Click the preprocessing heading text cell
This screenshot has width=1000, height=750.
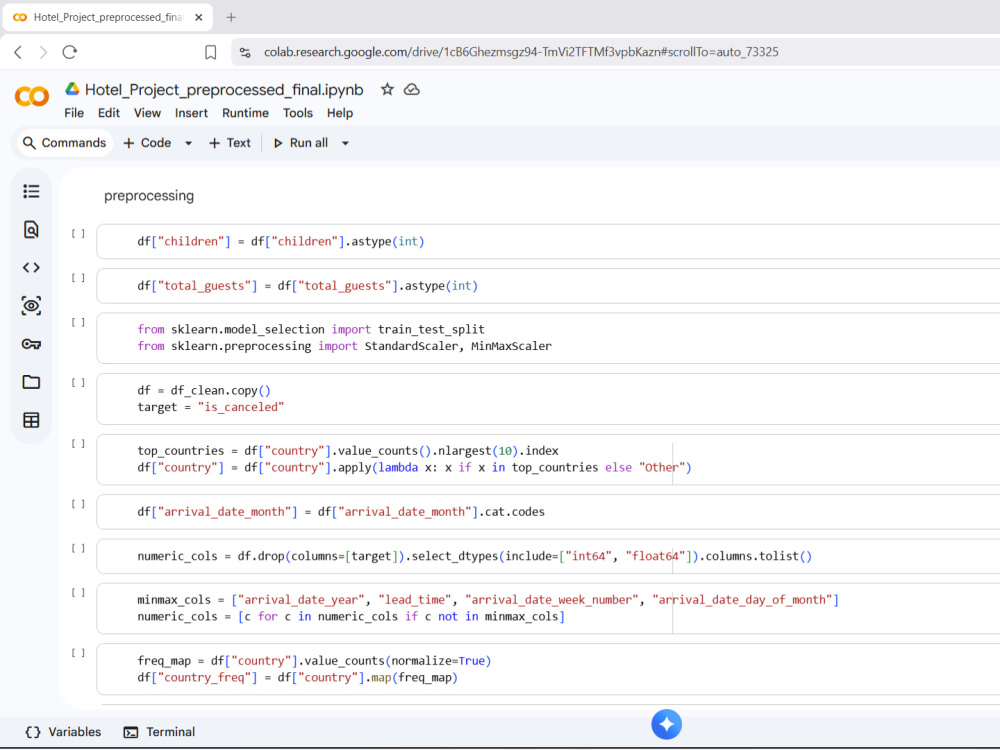coord(149,196)
